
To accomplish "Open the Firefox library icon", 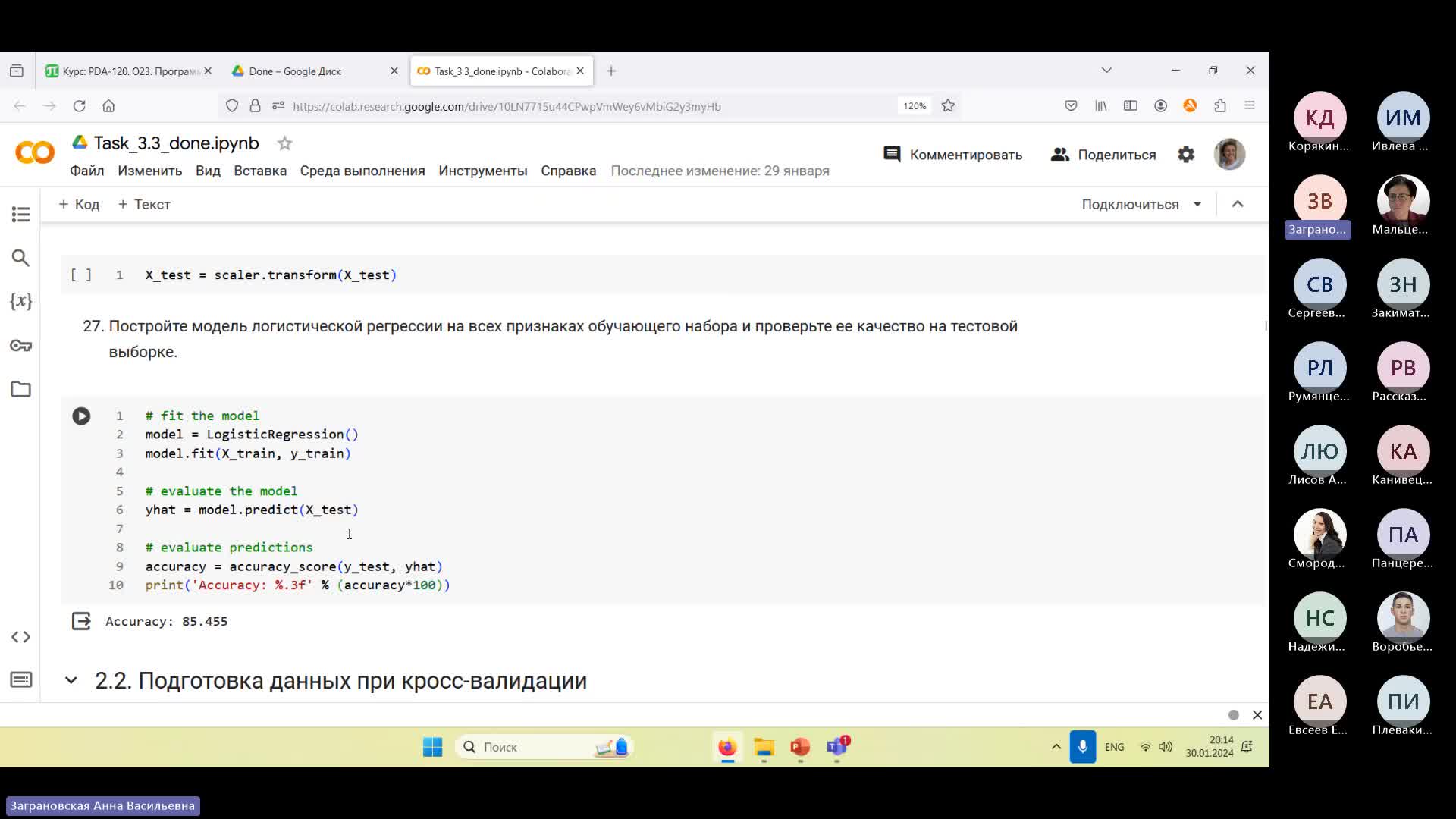I will (x=1100, y=106).
